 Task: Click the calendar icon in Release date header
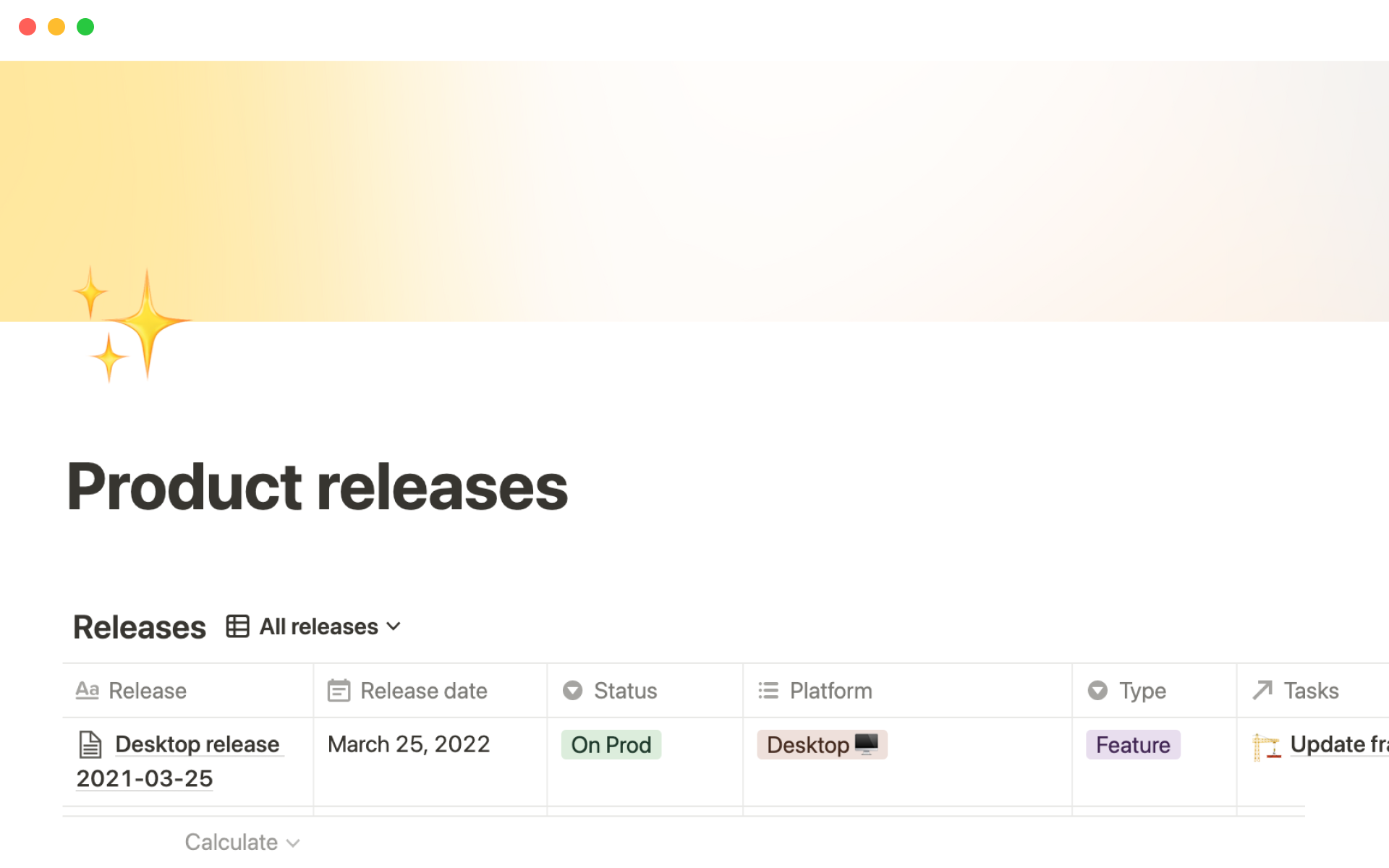339,691
